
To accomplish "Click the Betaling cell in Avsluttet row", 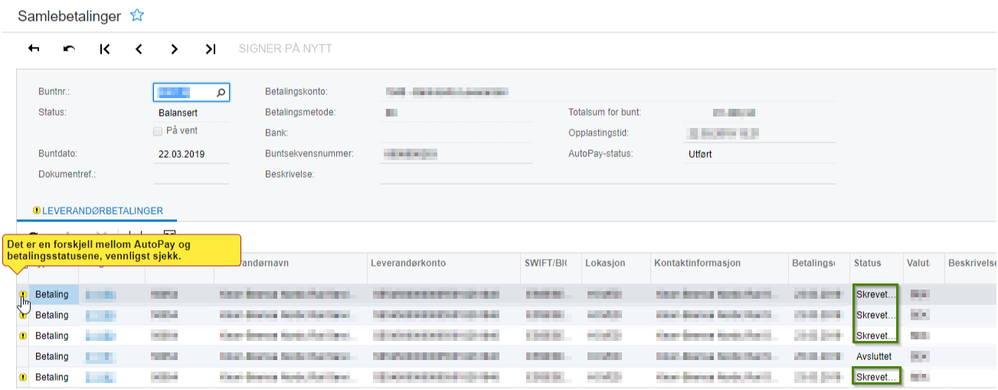I will pyautogui.click(x=53, y=356).
